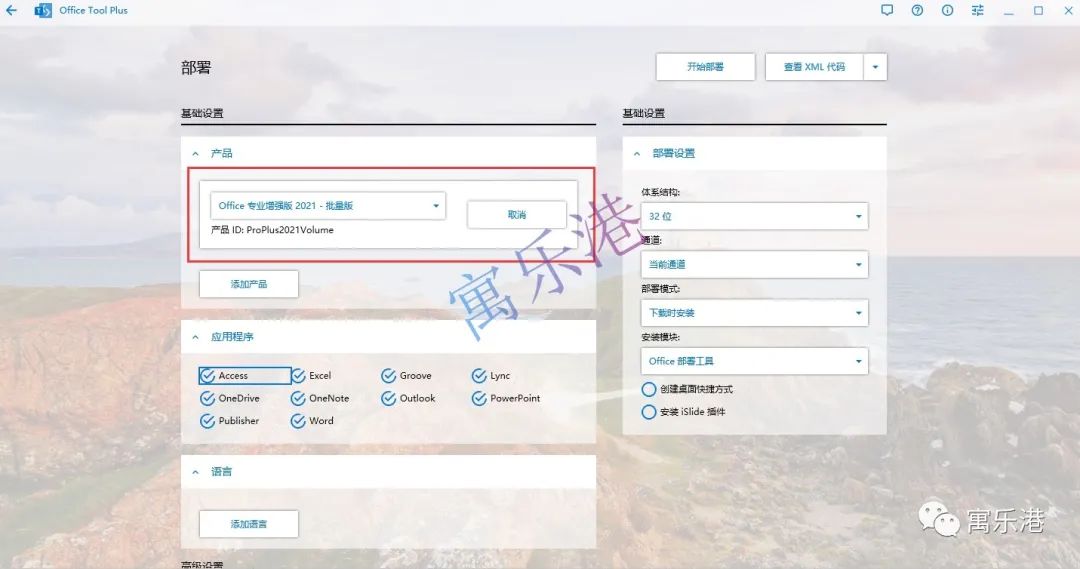The image size is (1080, 569).
Task: Close the Office Tool Plus window
Action: [1069, 10]
